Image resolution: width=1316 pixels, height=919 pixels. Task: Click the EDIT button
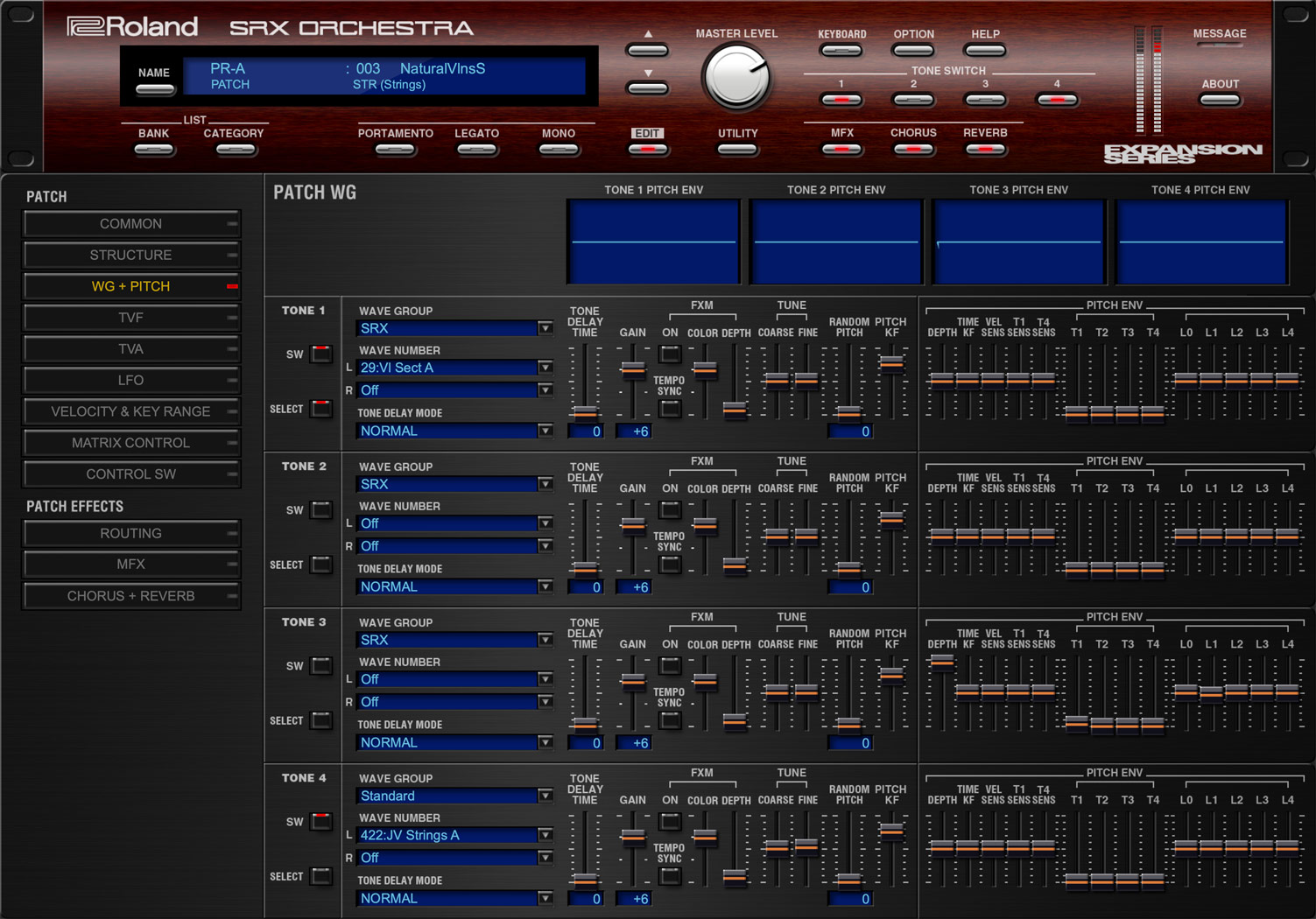(x=648, y=150)
